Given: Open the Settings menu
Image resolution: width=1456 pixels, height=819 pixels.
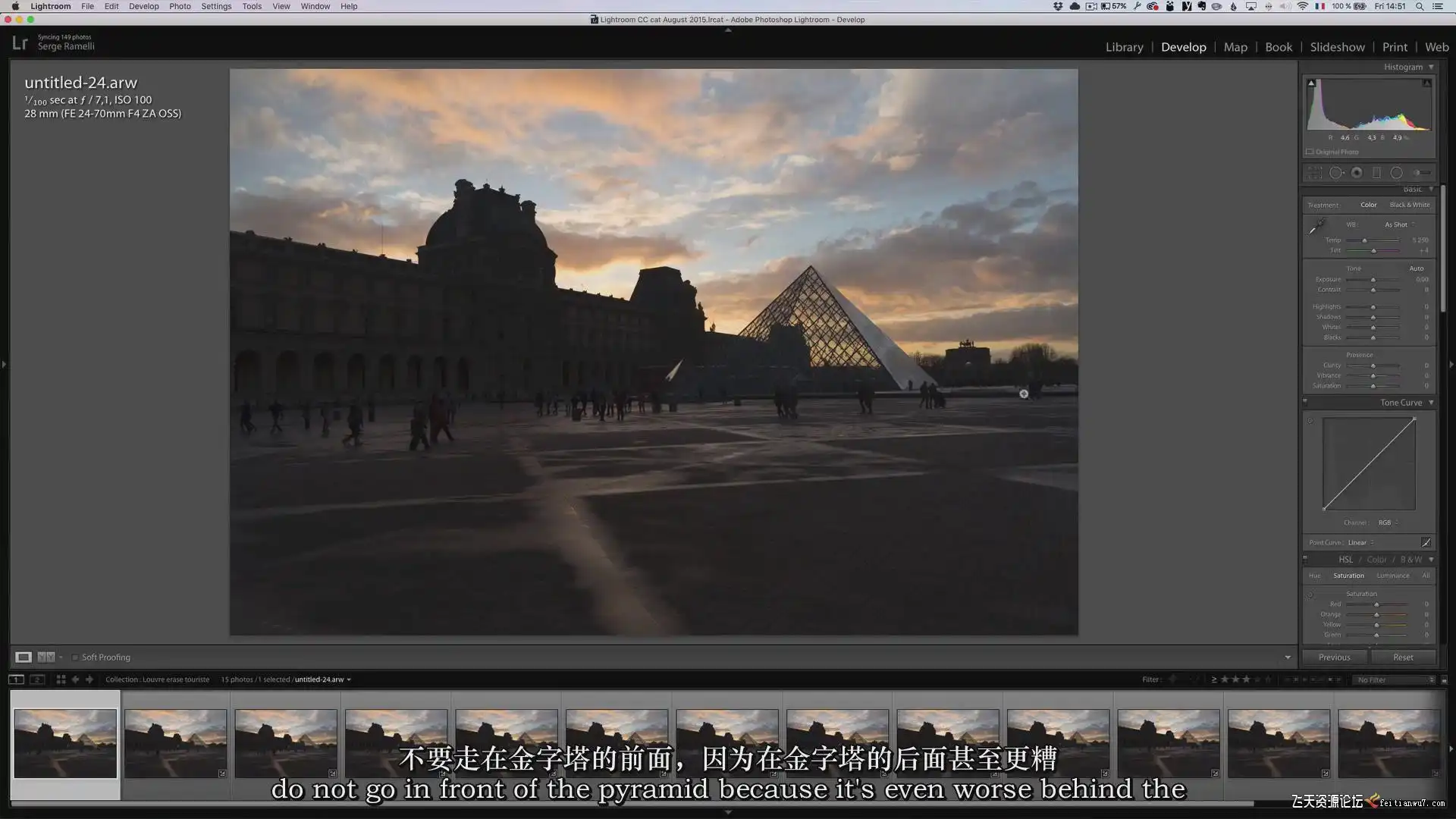Looking at the screenshot, I should [216, 6].
